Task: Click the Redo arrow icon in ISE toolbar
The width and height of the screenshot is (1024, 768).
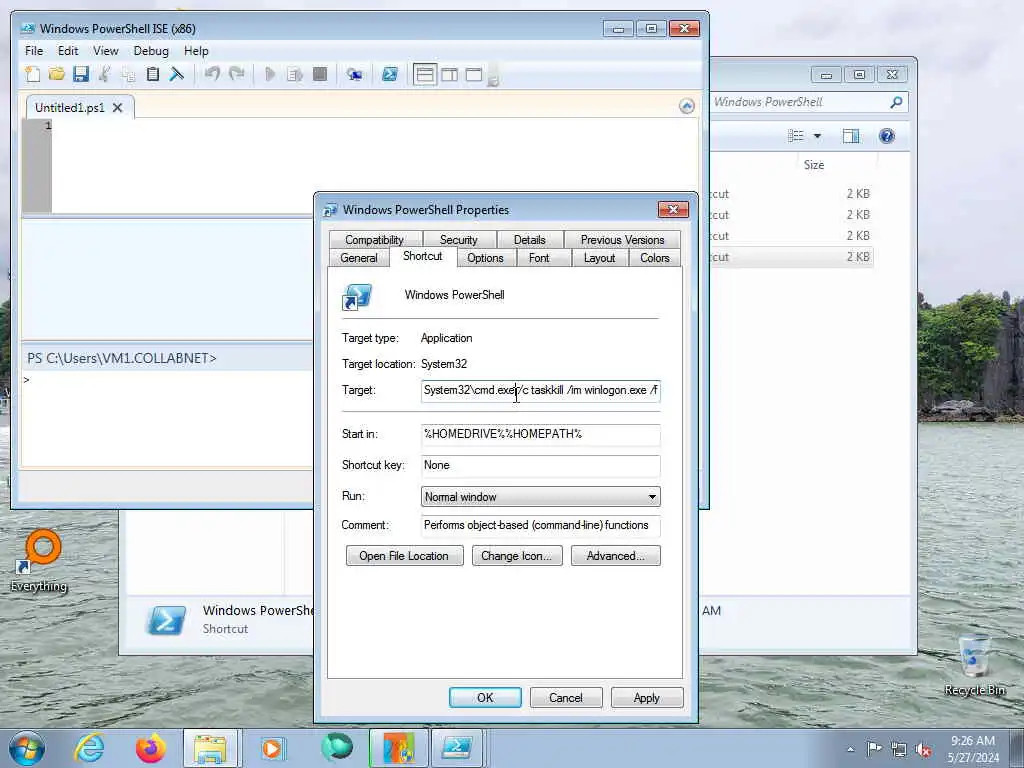Action: pos(236,74)
